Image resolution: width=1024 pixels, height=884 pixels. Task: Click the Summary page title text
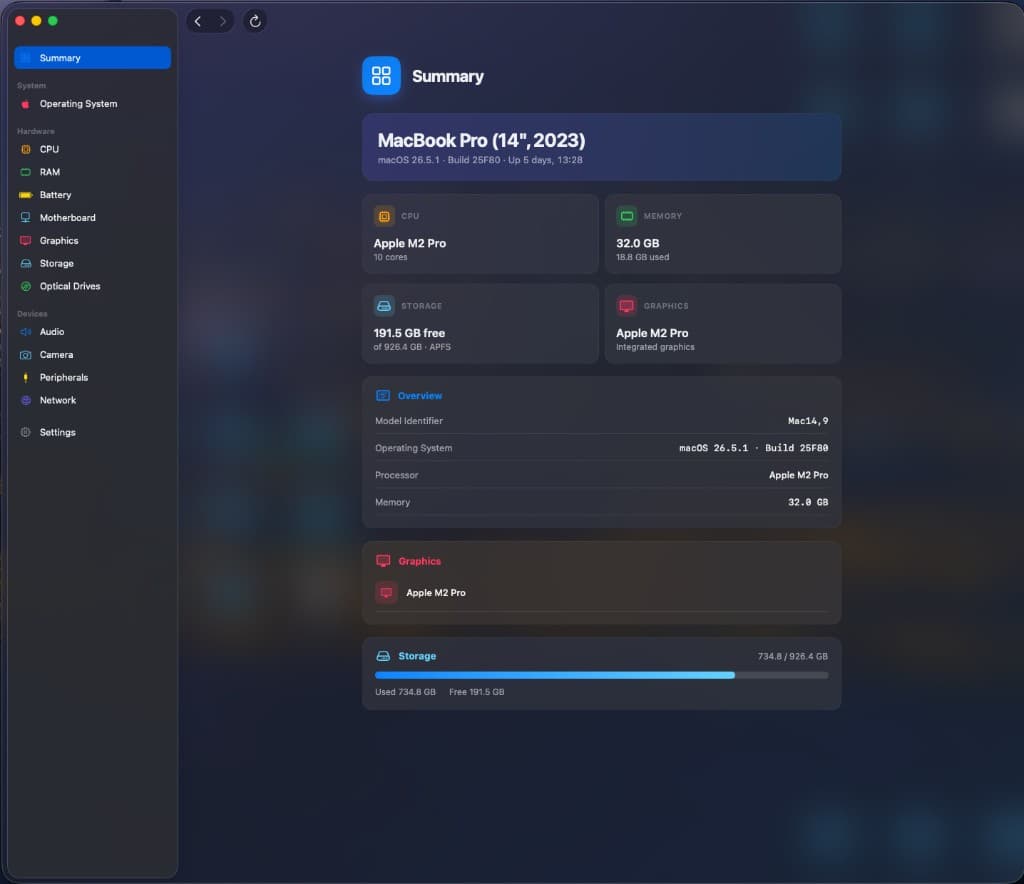(x=447, y=76)
